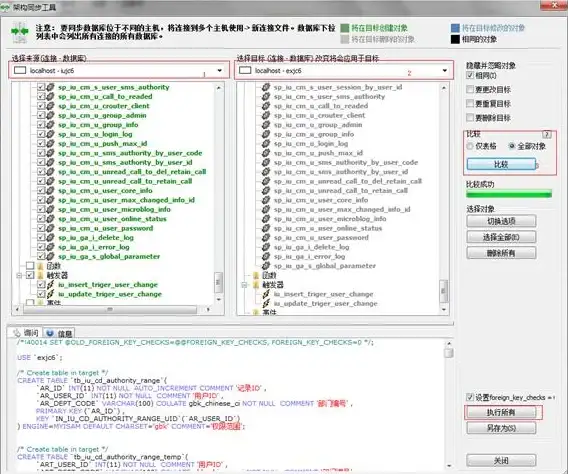This screenshot has width=568, height=474.
Task: Click the 函数 folder icon in source tree
Action: pos(41,266)
